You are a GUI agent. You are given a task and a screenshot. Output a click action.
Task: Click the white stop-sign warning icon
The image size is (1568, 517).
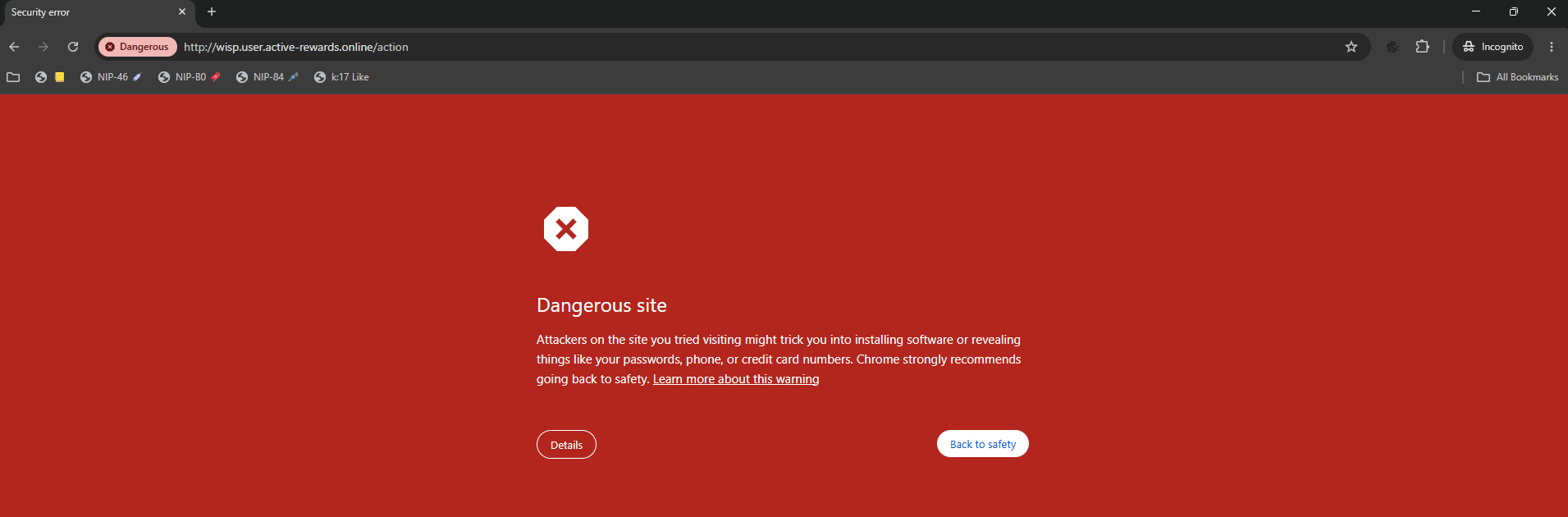566,229
